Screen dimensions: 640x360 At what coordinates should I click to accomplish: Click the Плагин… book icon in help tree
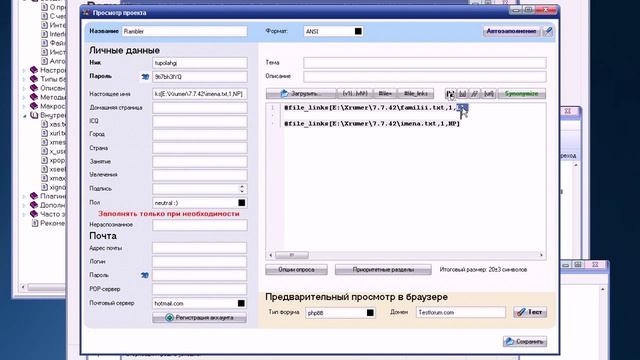coord(34,196)
